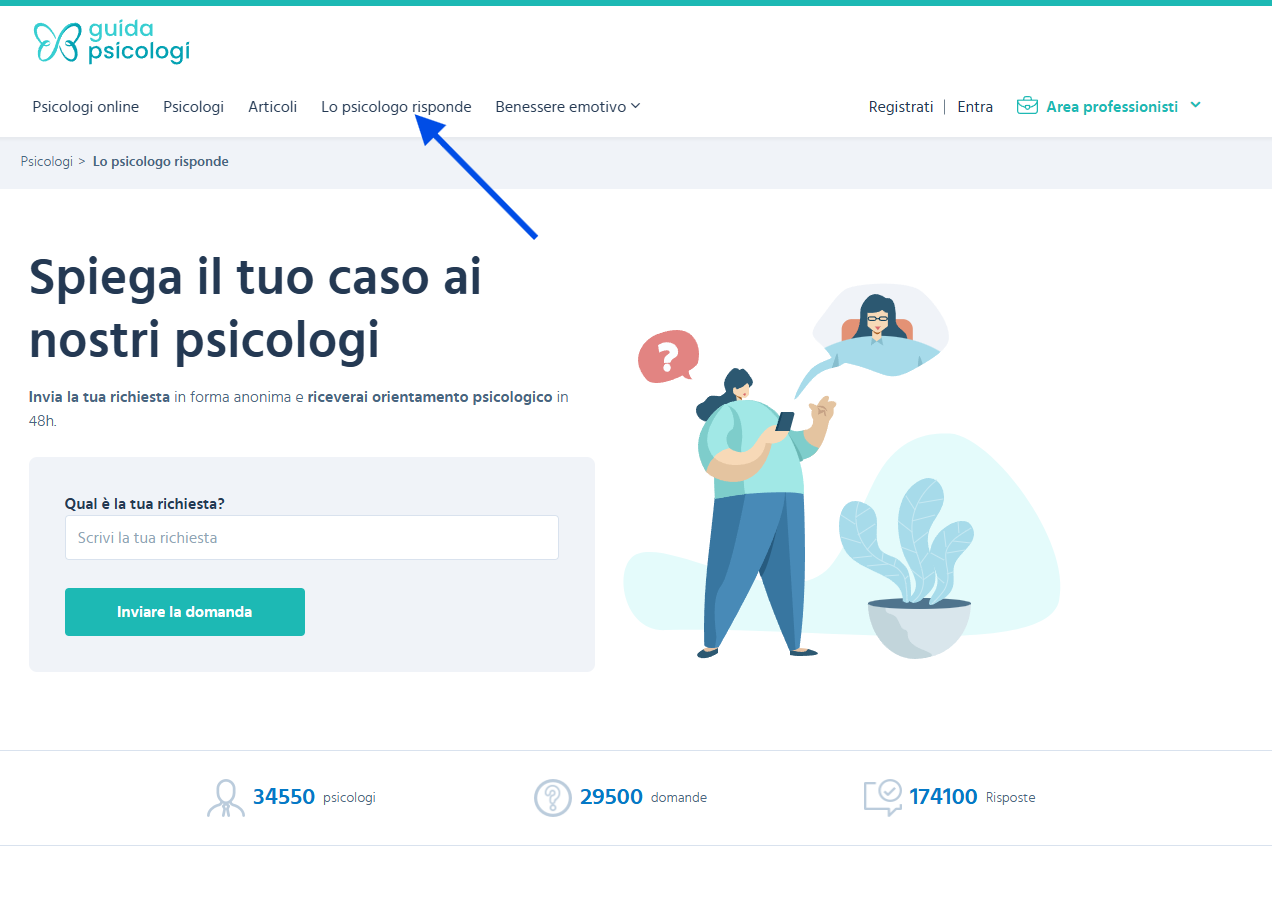The width and height of the screenshot is (1272, 898).
Task: Click the Psicologi breadcrumb link
Action: (x=47, y=161)
